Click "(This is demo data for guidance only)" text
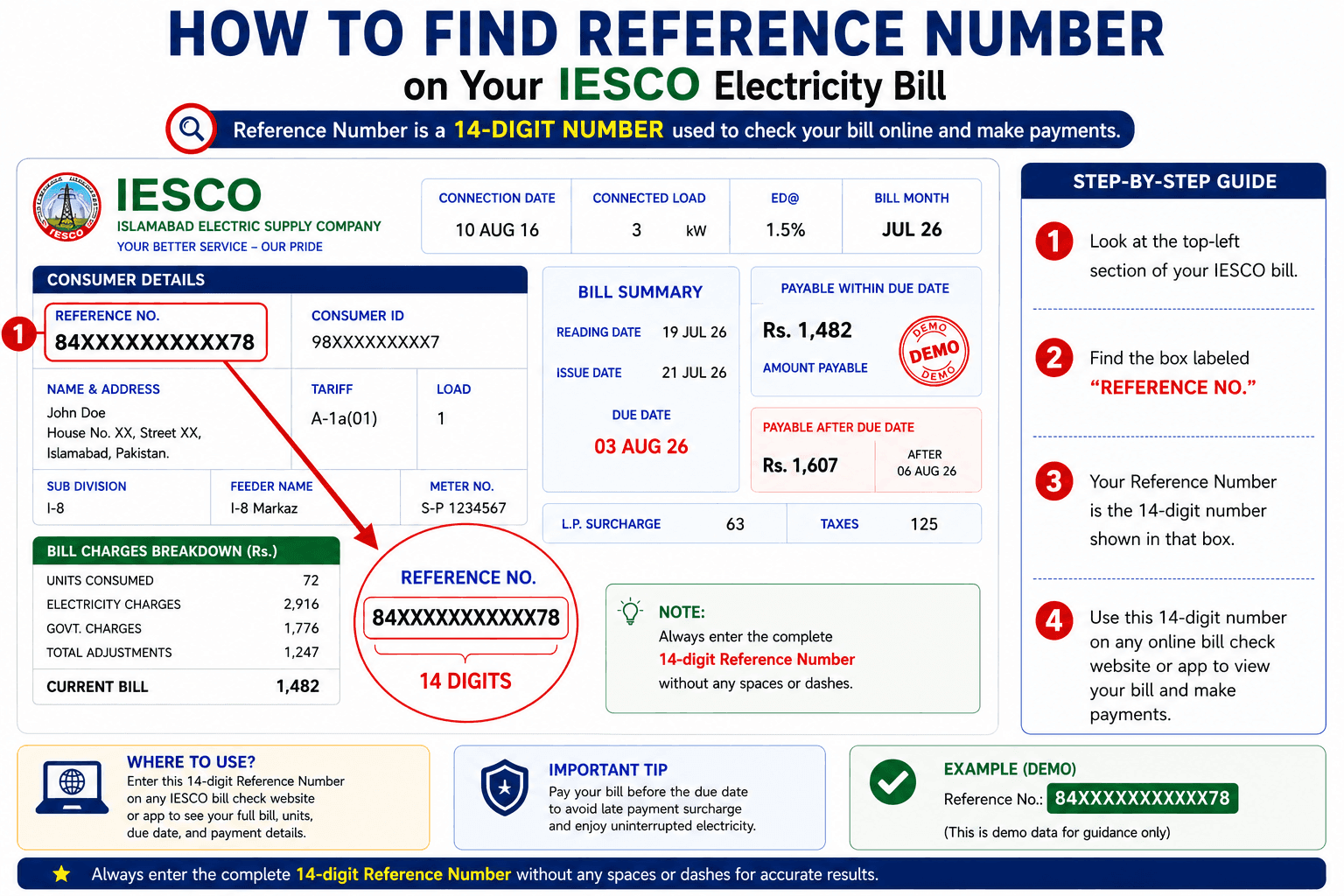The width and height of the screenshot is (1344, 896). tap(1057, 832)
